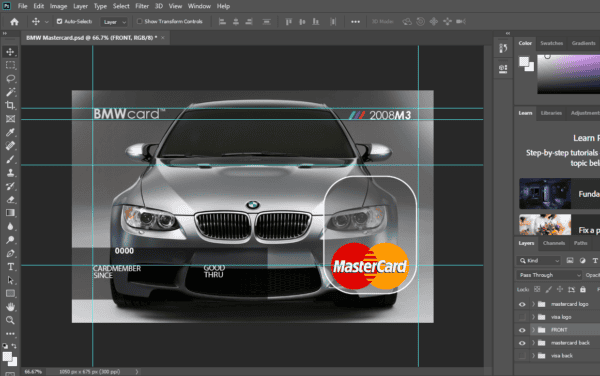Filter layers by pixel layer icon
This screenshot has width=600, height=376.
[x=570, y=260]
